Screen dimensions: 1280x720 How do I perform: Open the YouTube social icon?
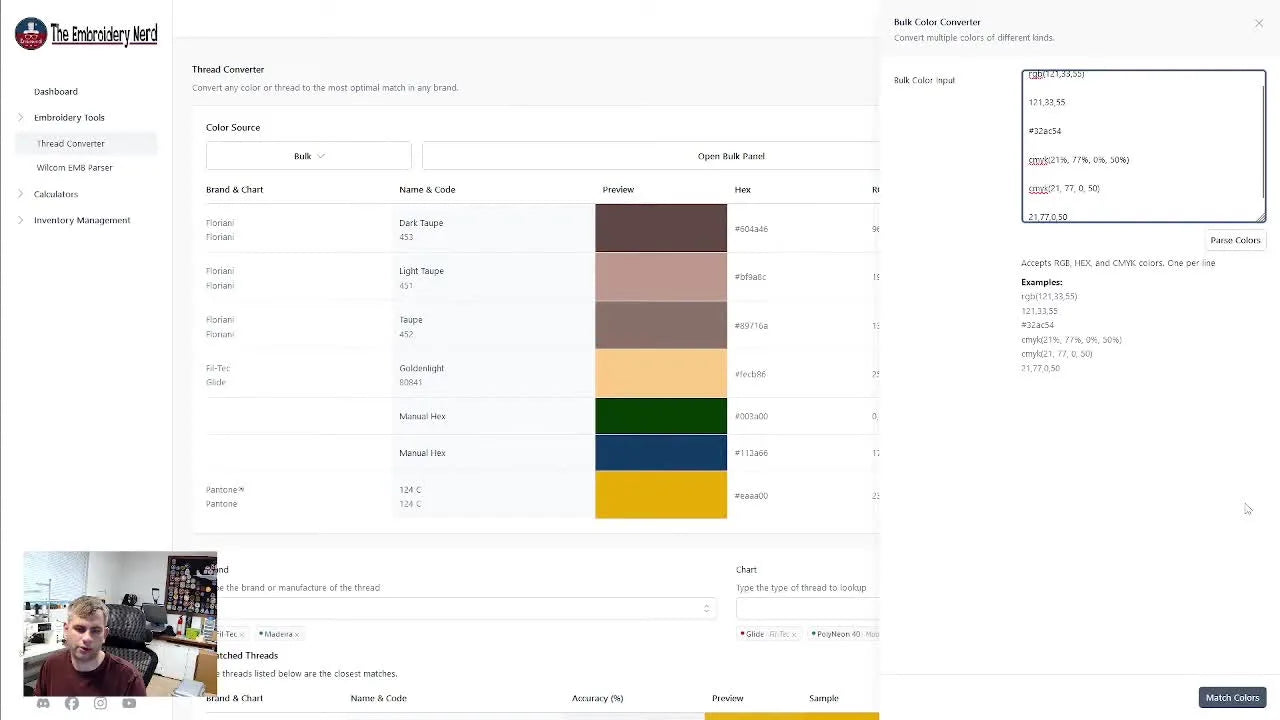(129, 704)
